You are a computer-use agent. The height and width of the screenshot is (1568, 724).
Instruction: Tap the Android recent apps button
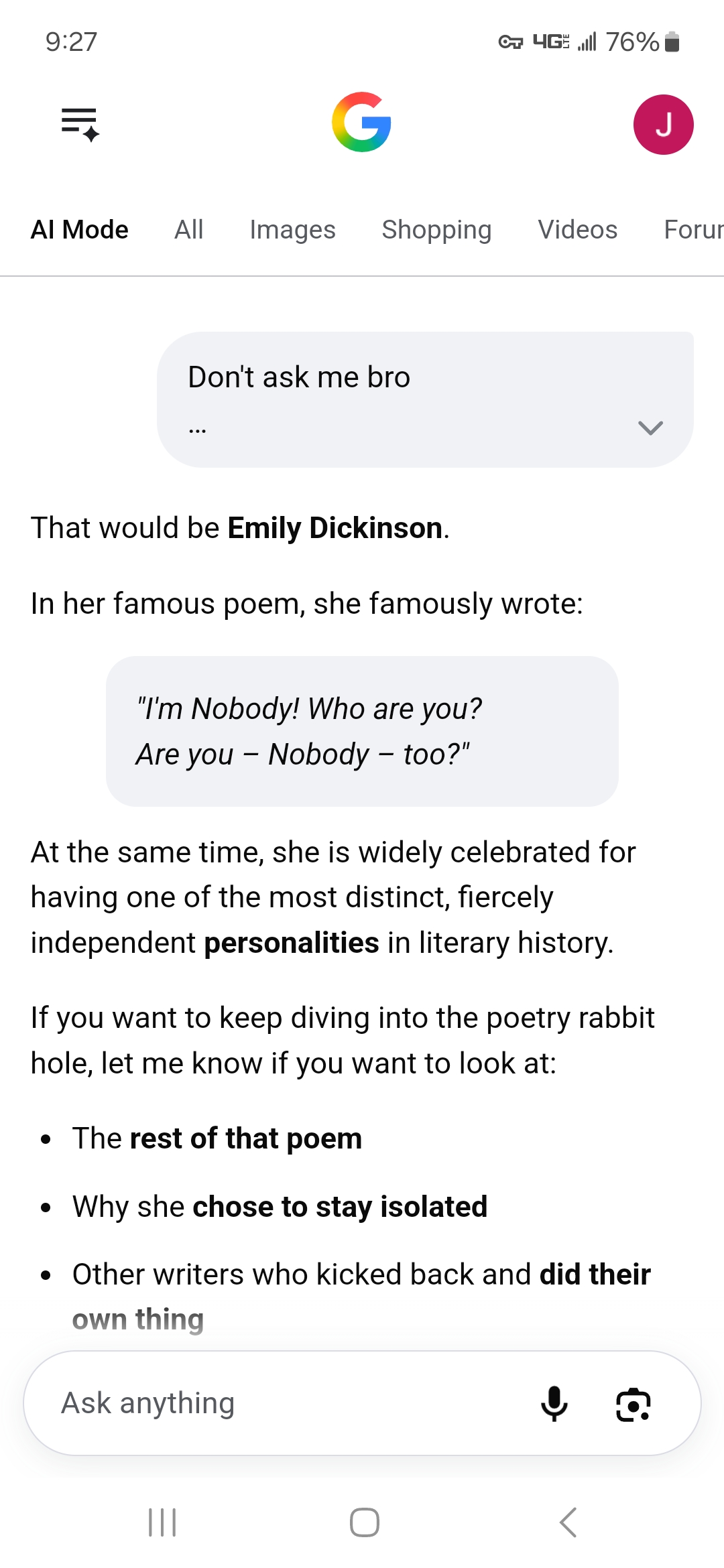click(x=162, y=1522)
